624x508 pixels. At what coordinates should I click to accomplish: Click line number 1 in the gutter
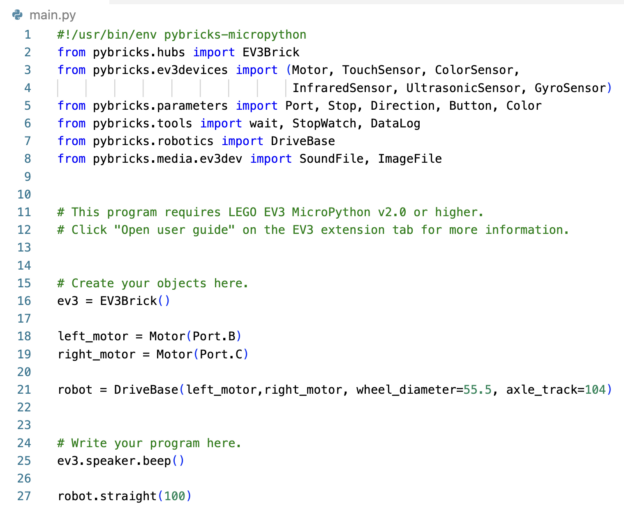tap(27, 35)
